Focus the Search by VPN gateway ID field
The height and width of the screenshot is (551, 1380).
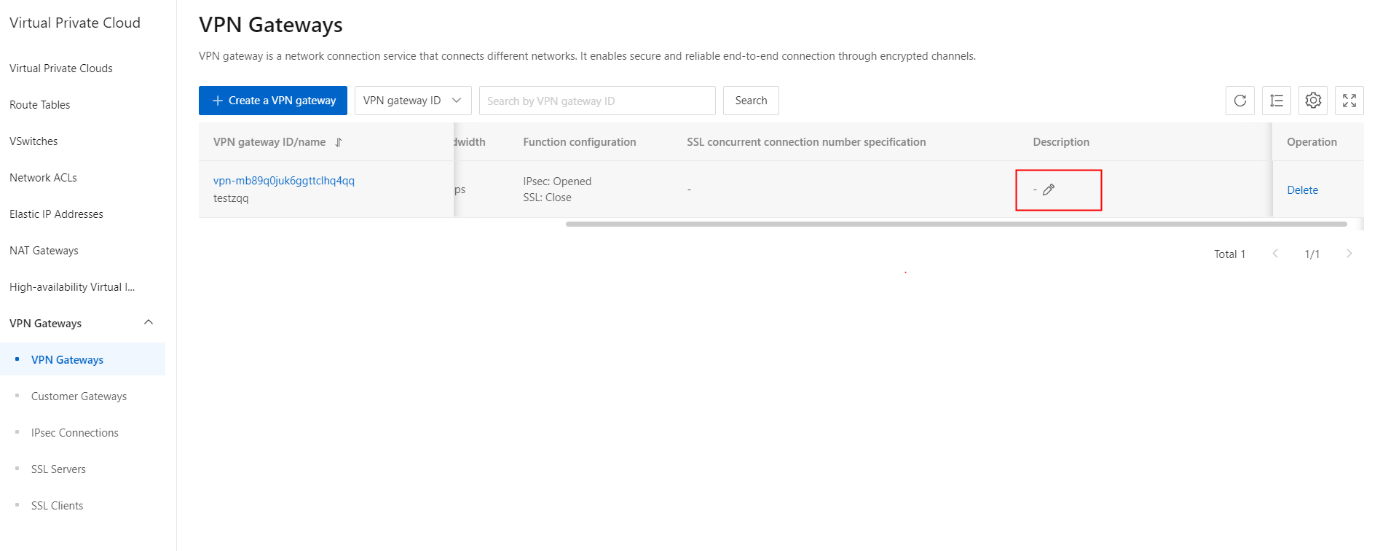(x=597, y=100)
